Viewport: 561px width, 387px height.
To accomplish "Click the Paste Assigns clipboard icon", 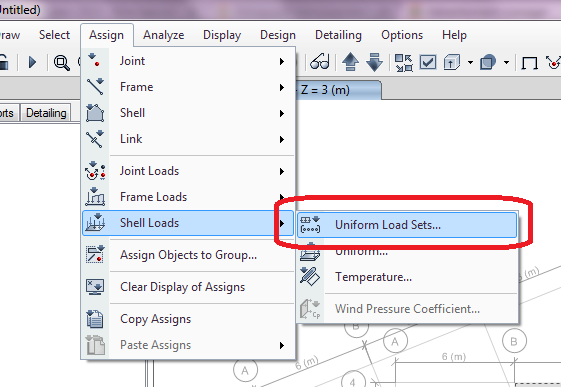I will [95, 345].
